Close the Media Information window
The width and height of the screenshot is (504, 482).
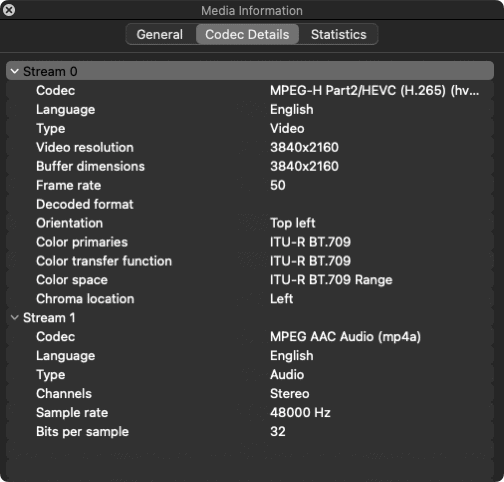click(9, 10)
